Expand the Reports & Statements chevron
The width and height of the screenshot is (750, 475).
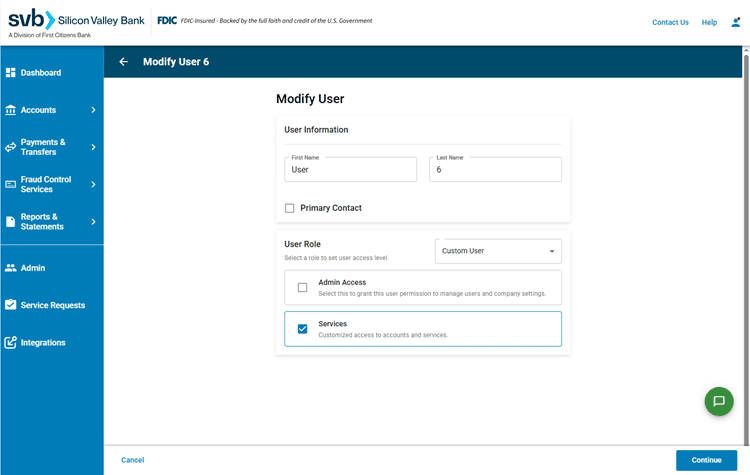click(x=93, y=221)
